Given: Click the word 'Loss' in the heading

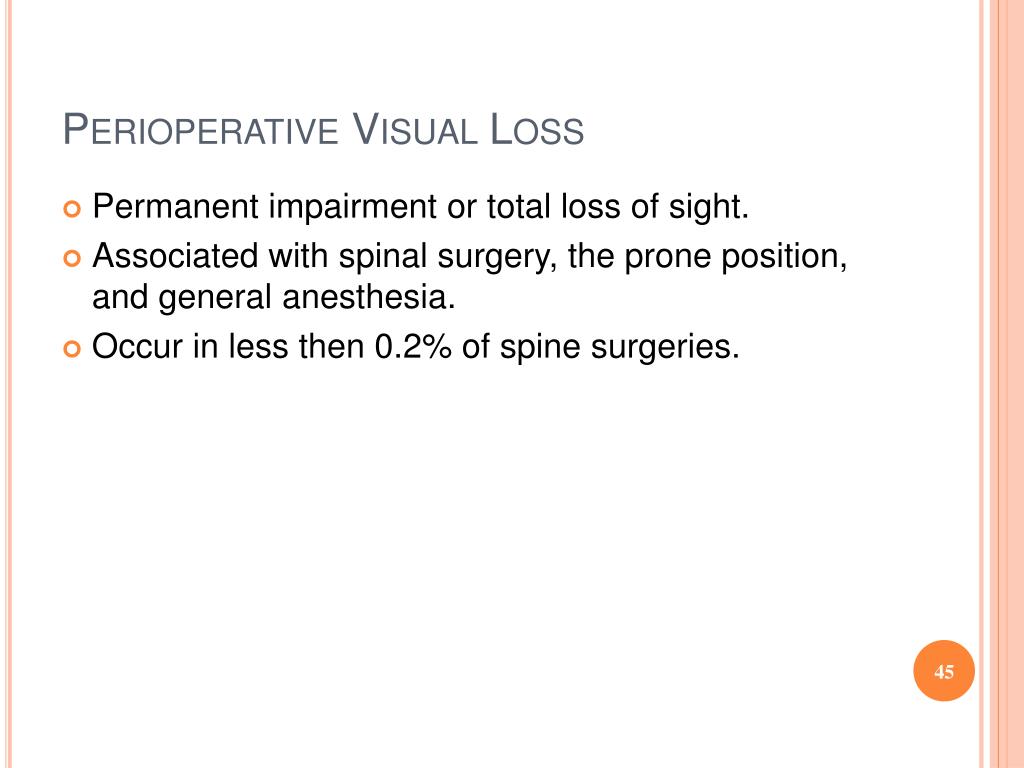Looking at the screenshot, I should [537, 129].
